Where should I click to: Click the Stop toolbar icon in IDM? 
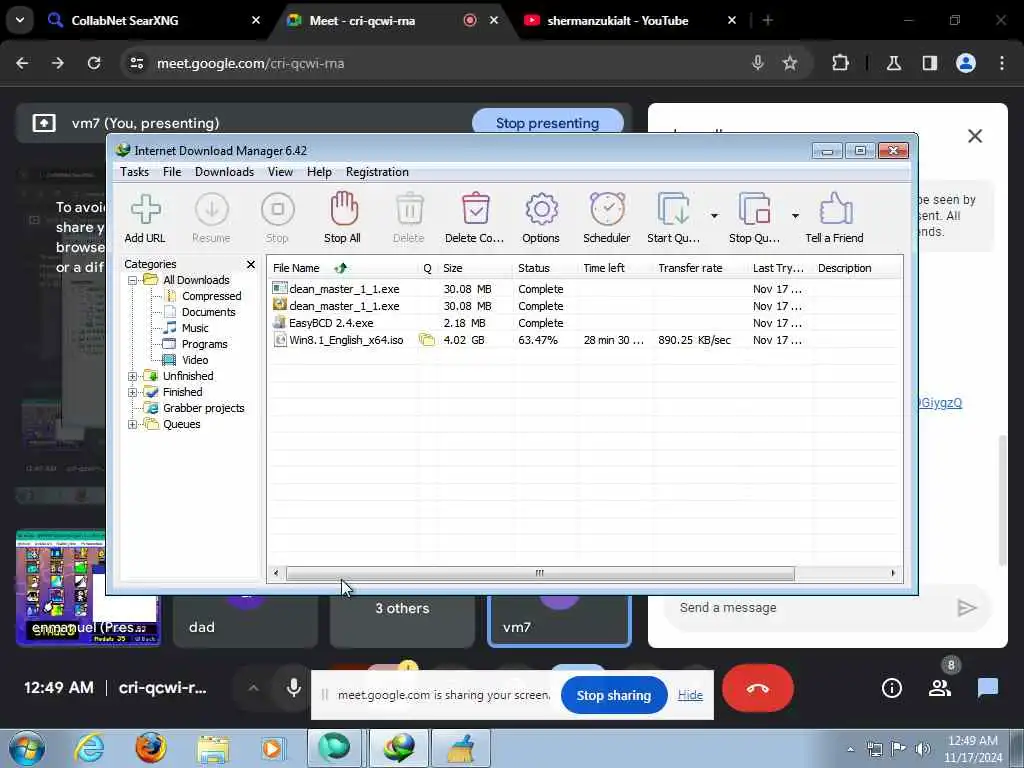[x=277, y=218]
